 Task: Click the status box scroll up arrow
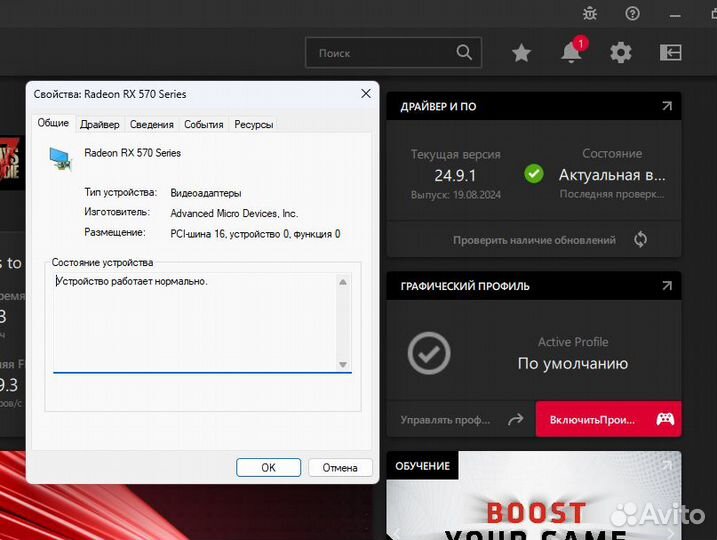[343, 283]
